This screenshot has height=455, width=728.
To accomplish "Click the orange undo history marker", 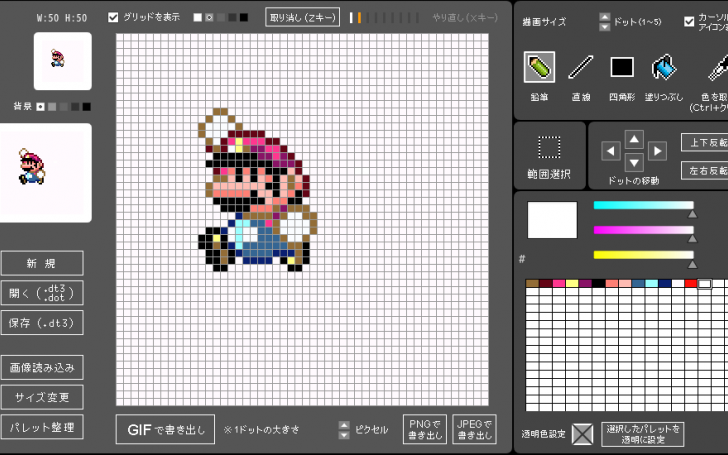I will [x=359, y=18].
